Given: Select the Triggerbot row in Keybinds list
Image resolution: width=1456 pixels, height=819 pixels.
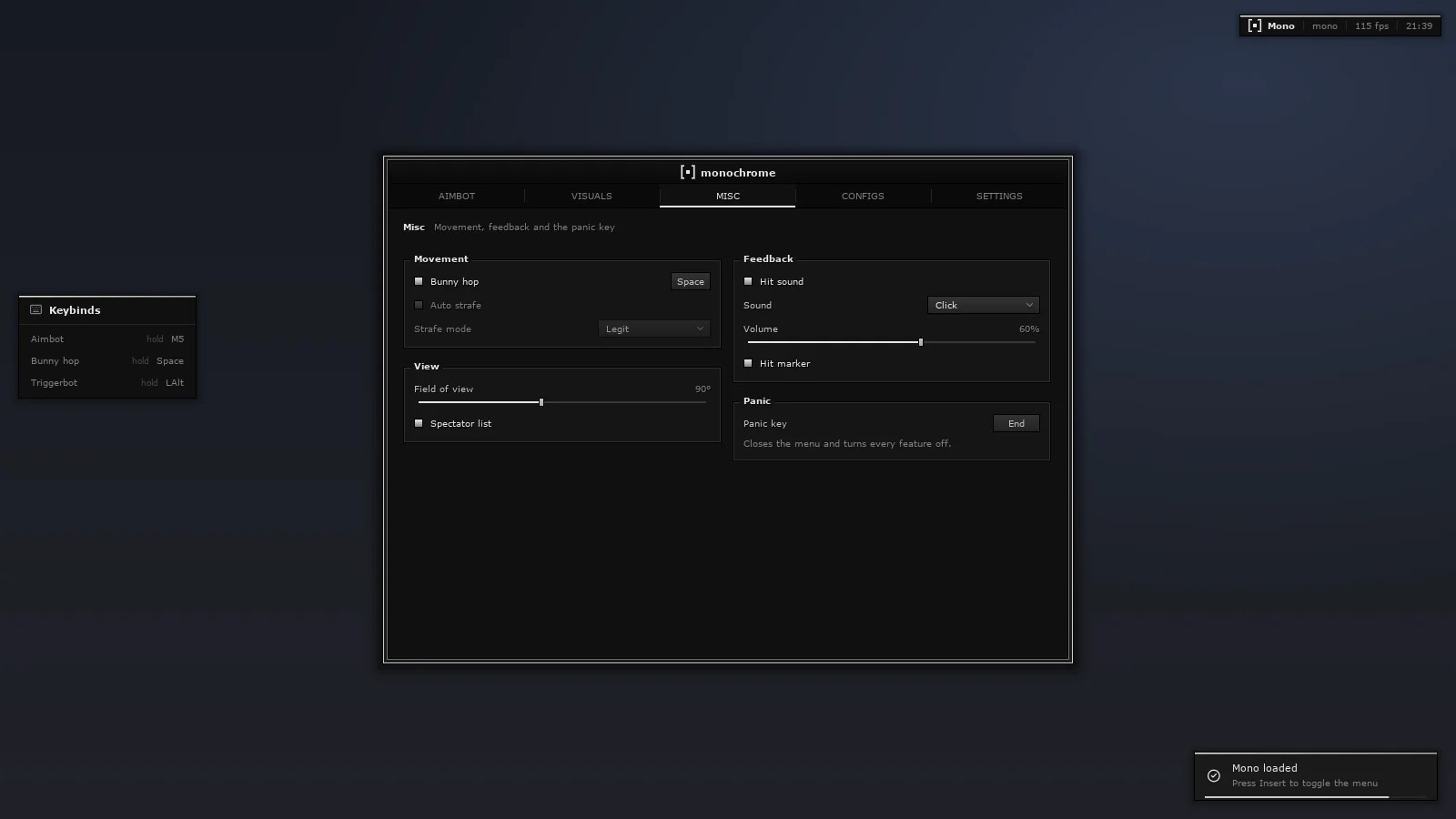Looking at the screenshot, I should [107, 382].
